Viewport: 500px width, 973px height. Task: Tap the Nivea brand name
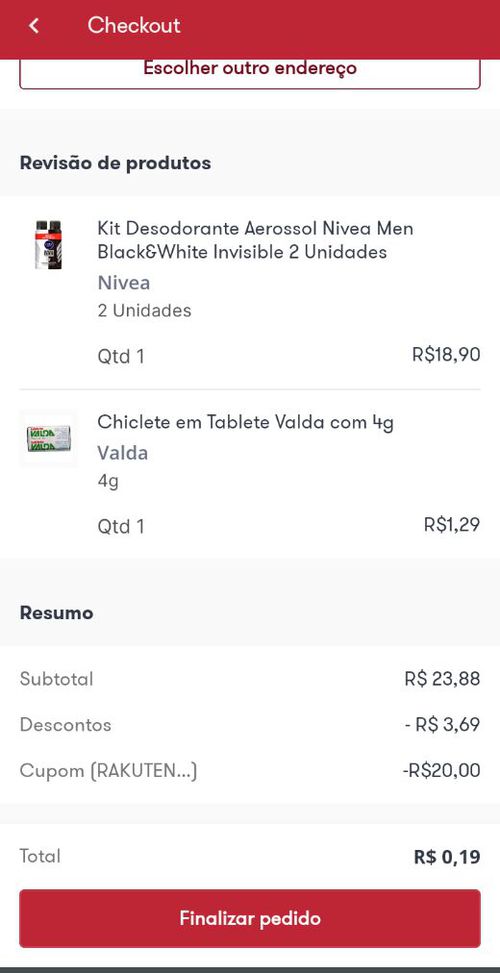click(x=123, y=283)
